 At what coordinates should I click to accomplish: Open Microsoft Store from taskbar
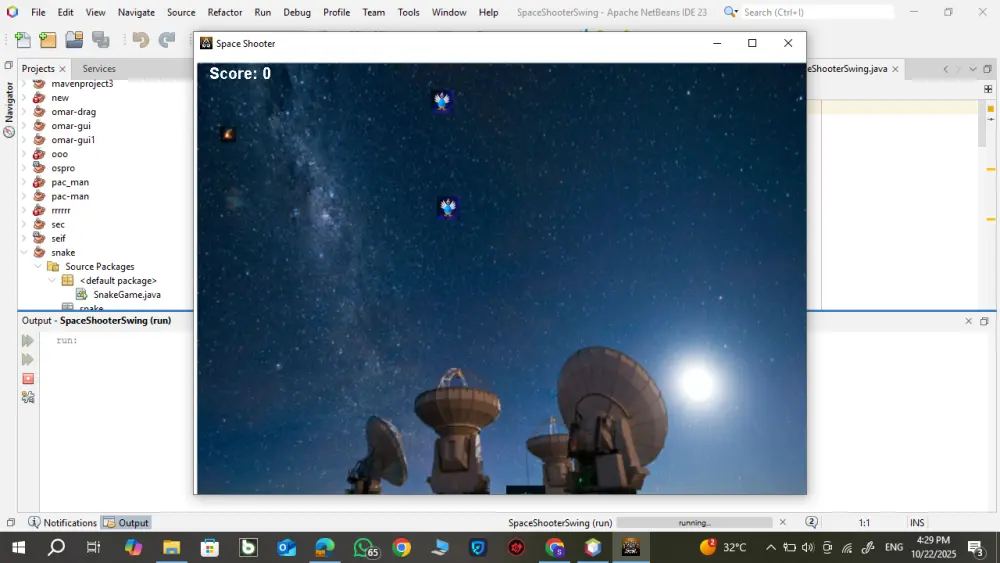(209, 547)
